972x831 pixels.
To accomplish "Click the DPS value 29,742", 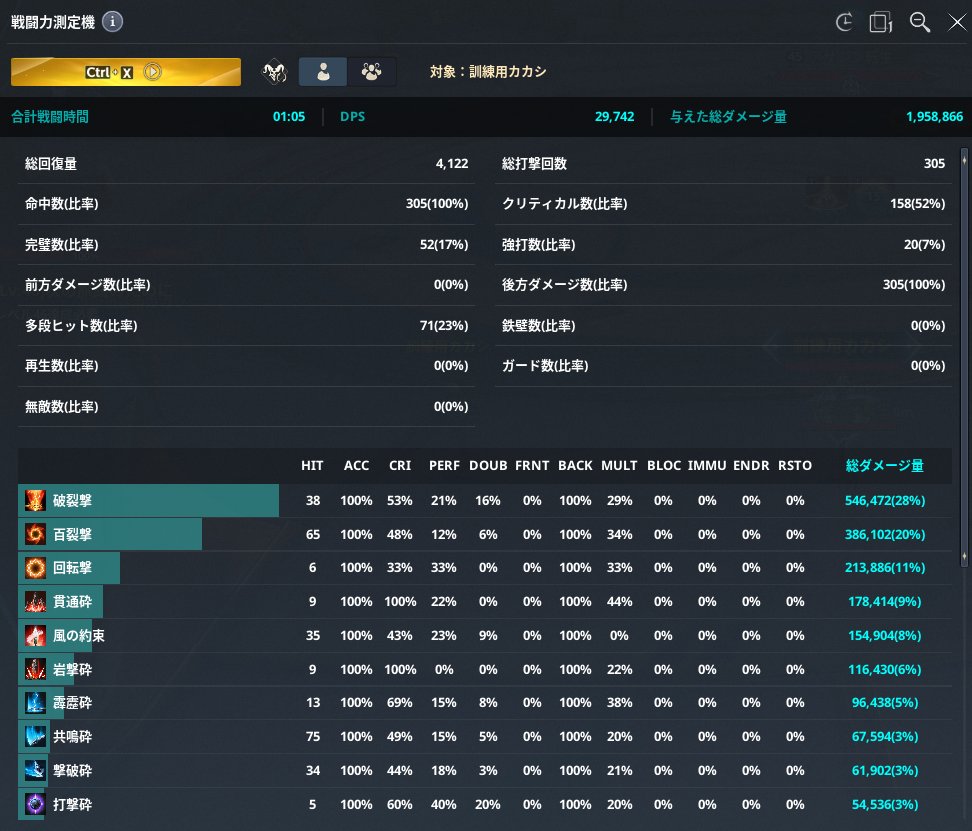I will pos(614,117).
